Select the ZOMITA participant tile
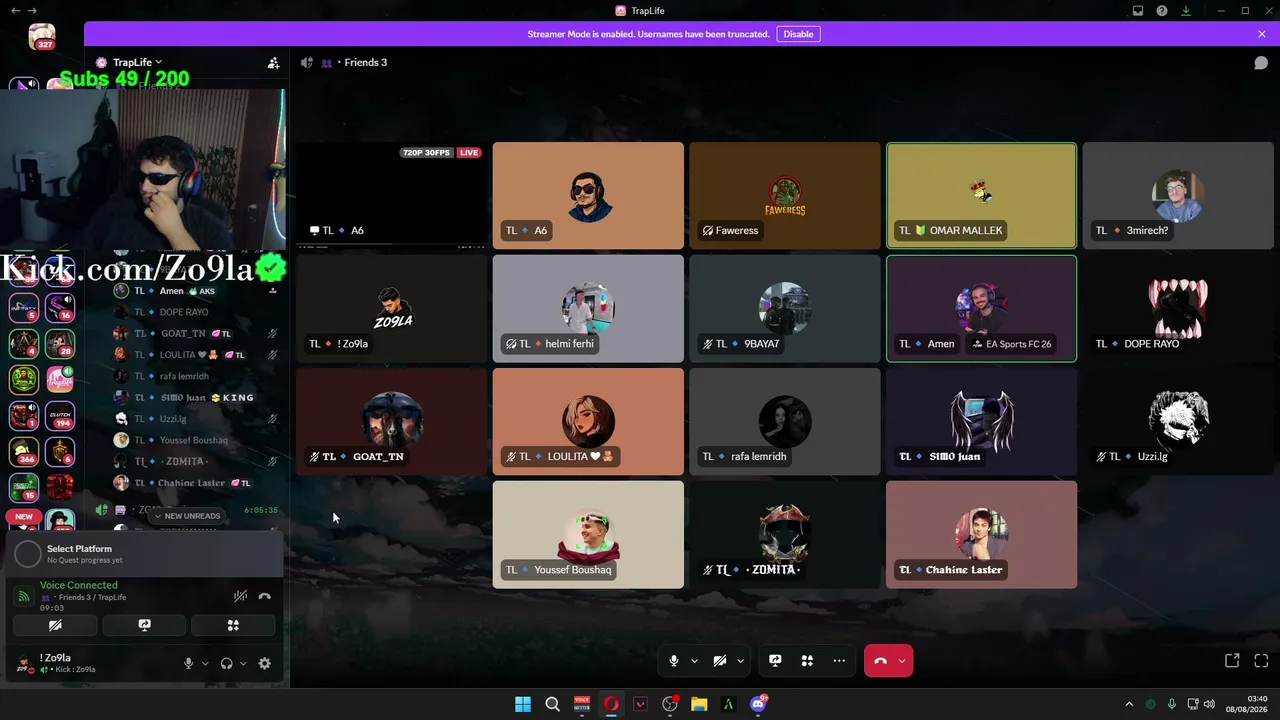This screenshot has width=1280, height=720. 785,534
